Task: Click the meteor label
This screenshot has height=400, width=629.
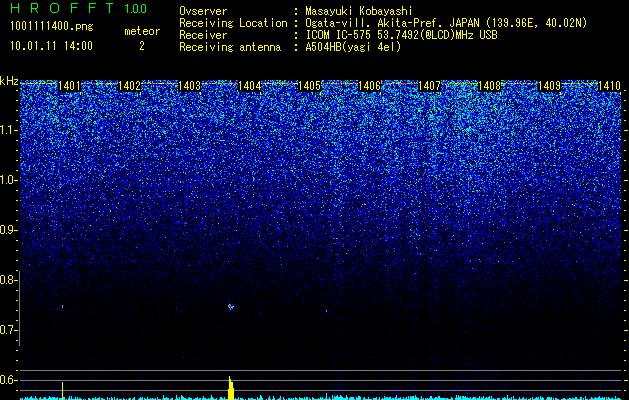Action: point(142,31)
